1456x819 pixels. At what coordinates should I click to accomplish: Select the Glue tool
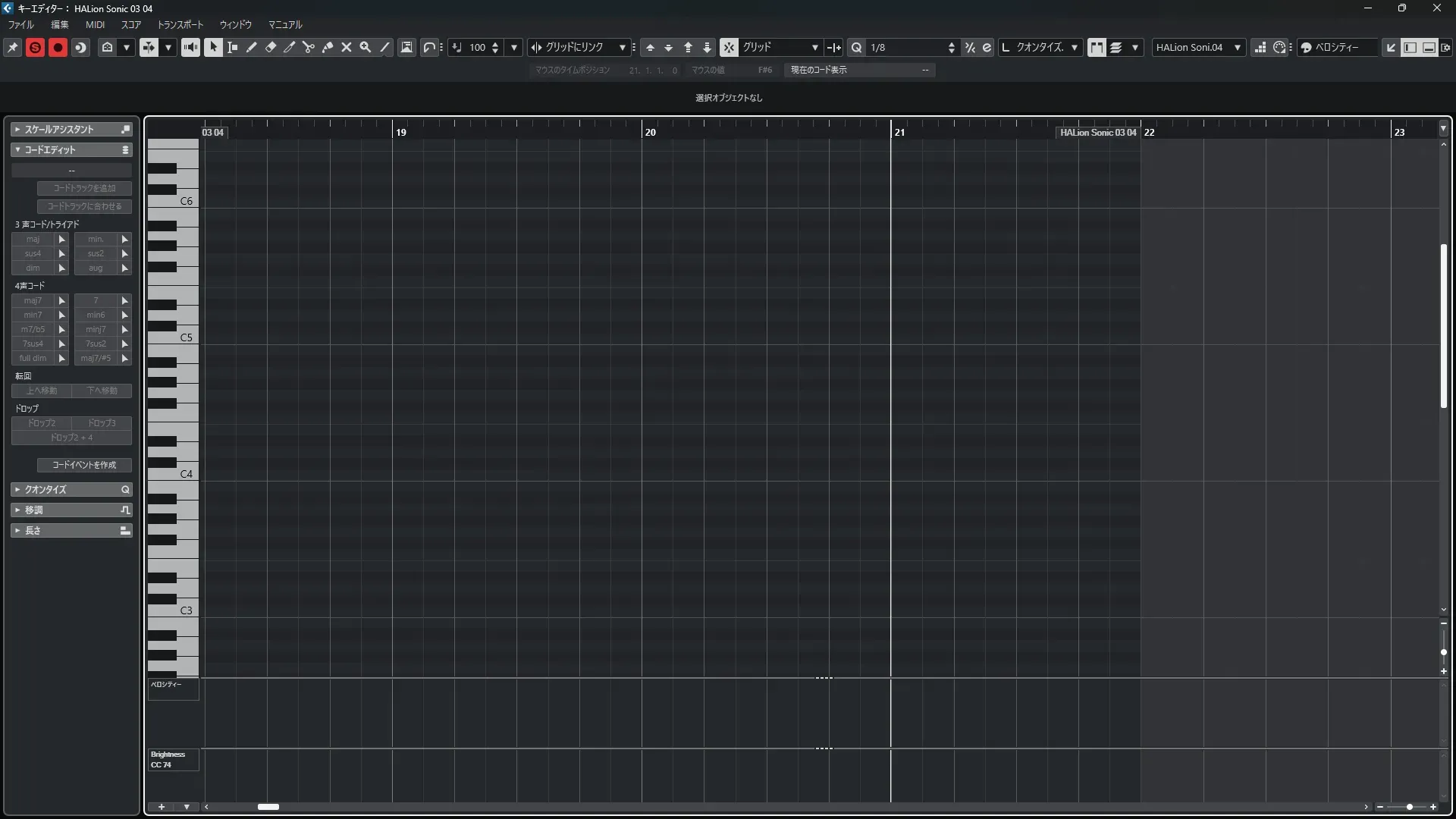pos(328,47)
